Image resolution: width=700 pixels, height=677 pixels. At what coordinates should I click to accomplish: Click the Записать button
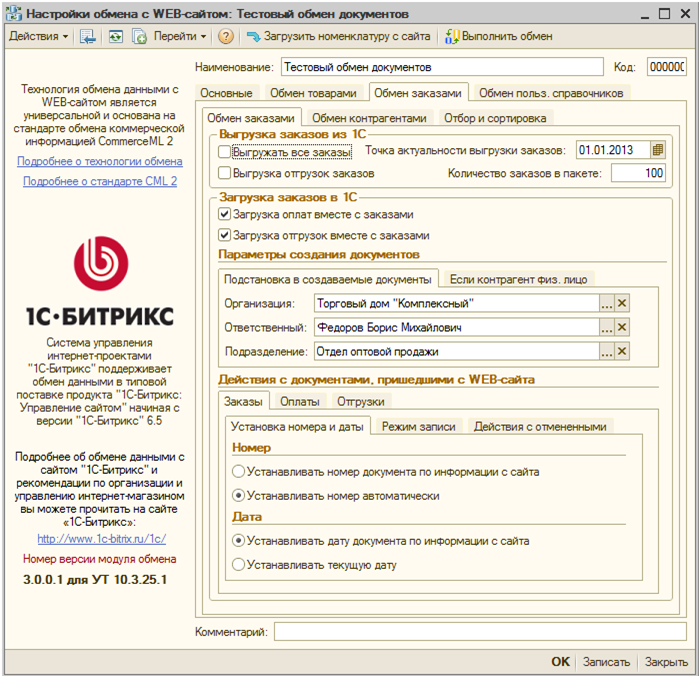click(606, 661)
